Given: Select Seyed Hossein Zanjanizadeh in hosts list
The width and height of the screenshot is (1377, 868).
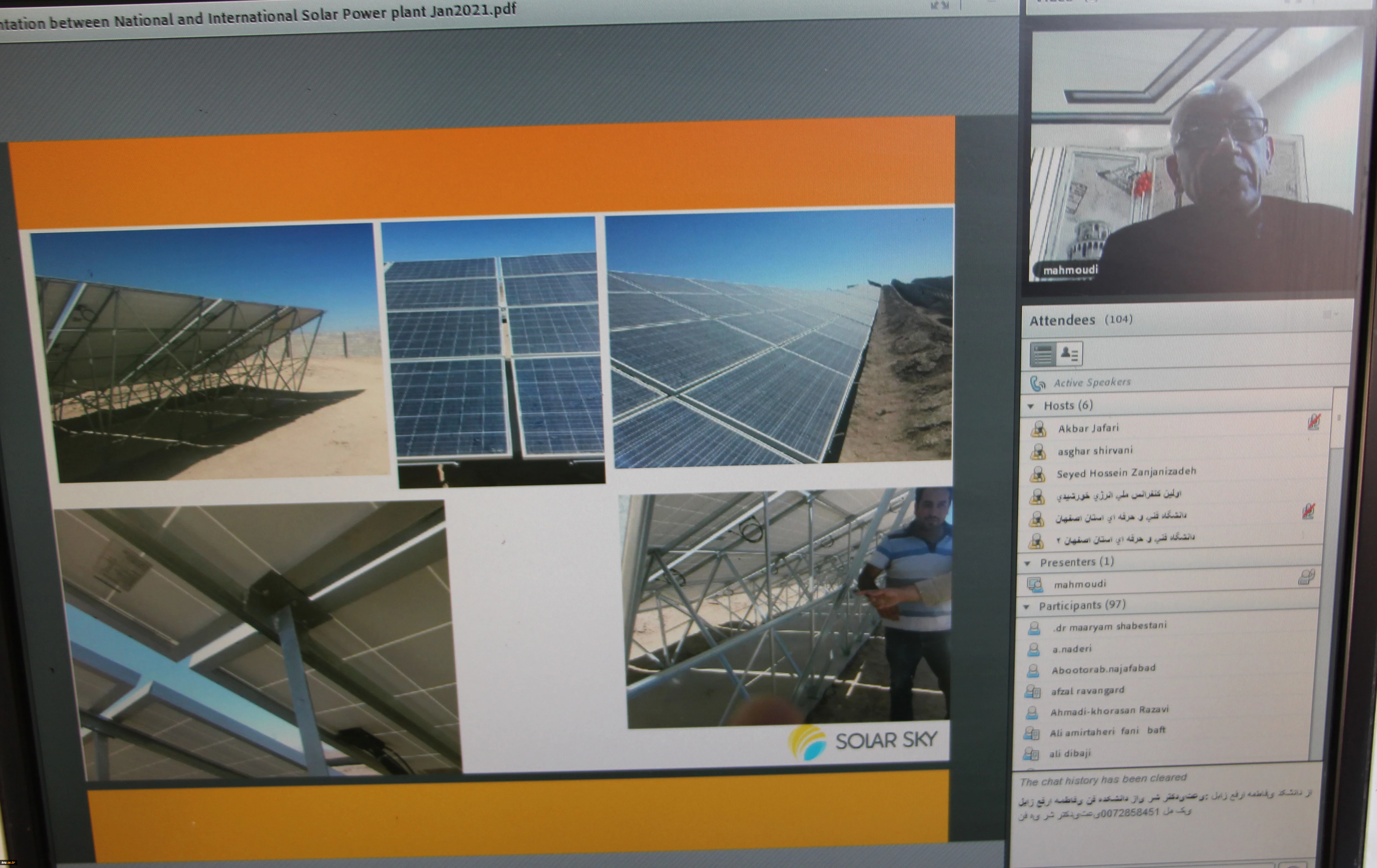Looking at the screenshot, I should pyautogui.click(x=1126, y=473).
